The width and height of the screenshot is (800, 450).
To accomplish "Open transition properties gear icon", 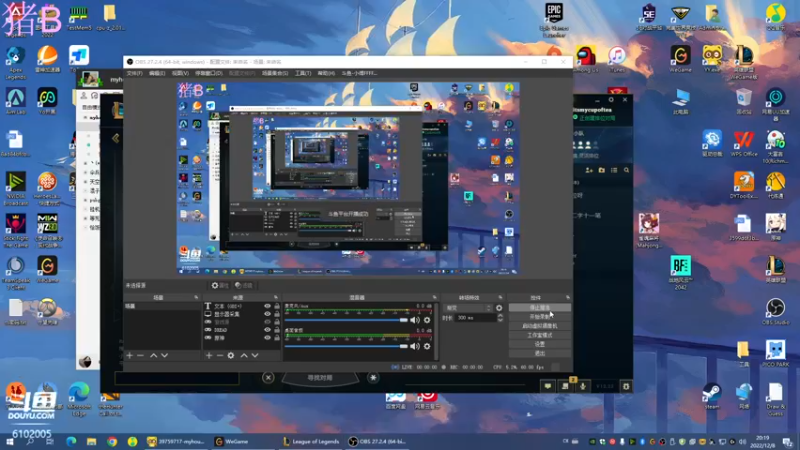I will click(499, 308).
